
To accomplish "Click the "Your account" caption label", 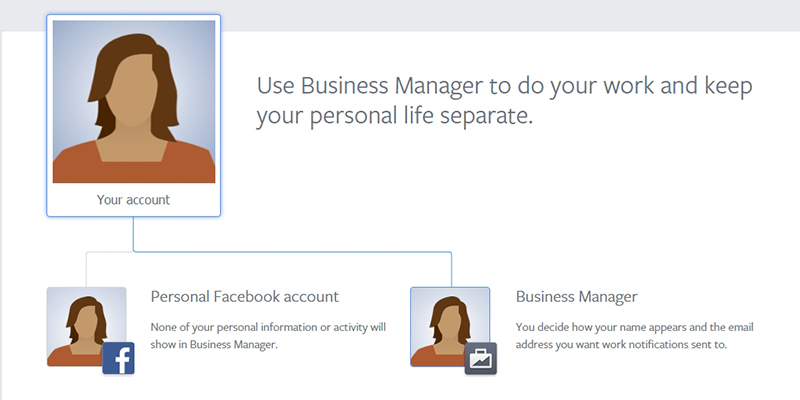I will [x=134, y=199].
